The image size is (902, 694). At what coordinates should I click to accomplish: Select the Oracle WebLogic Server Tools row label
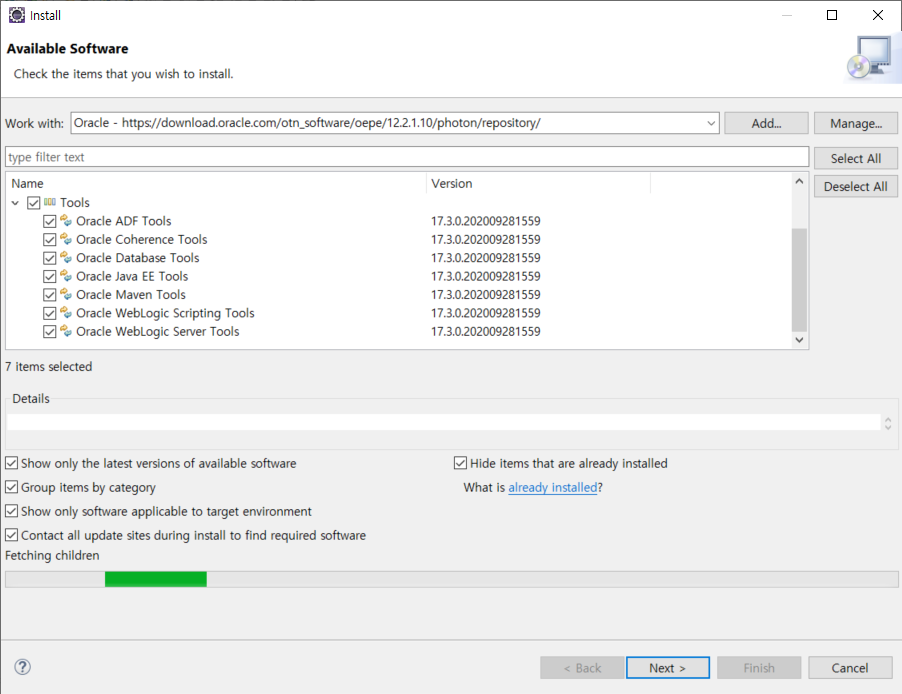(x=158, y=331)
